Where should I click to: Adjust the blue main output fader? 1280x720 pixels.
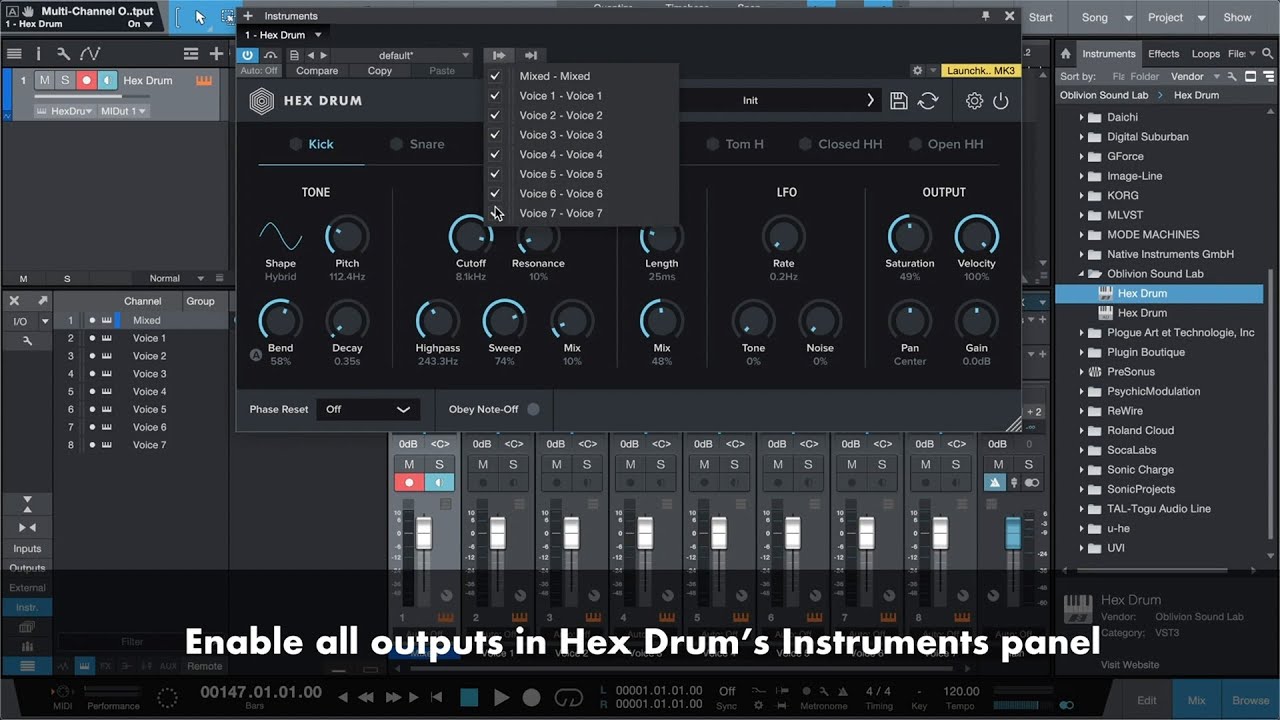pos(1013,533)
